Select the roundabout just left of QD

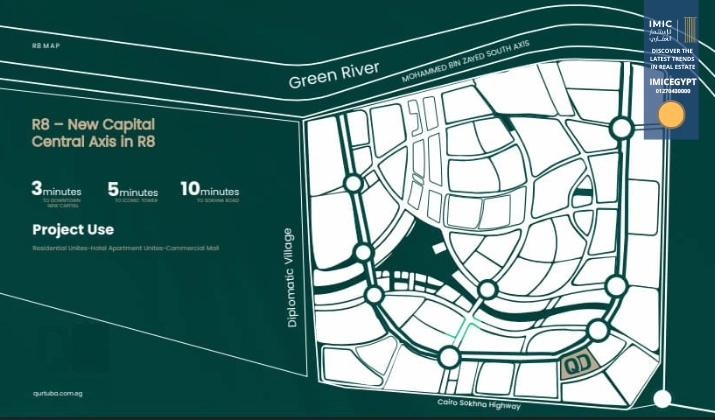[597, 330]
